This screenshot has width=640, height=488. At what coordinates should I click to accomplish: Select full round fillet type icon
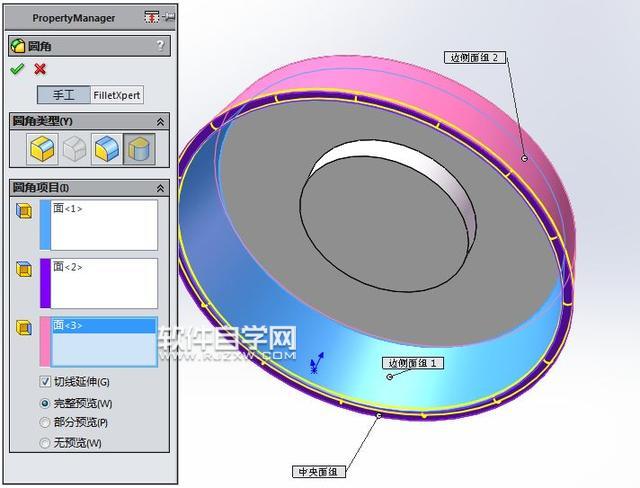coord(139,149)
